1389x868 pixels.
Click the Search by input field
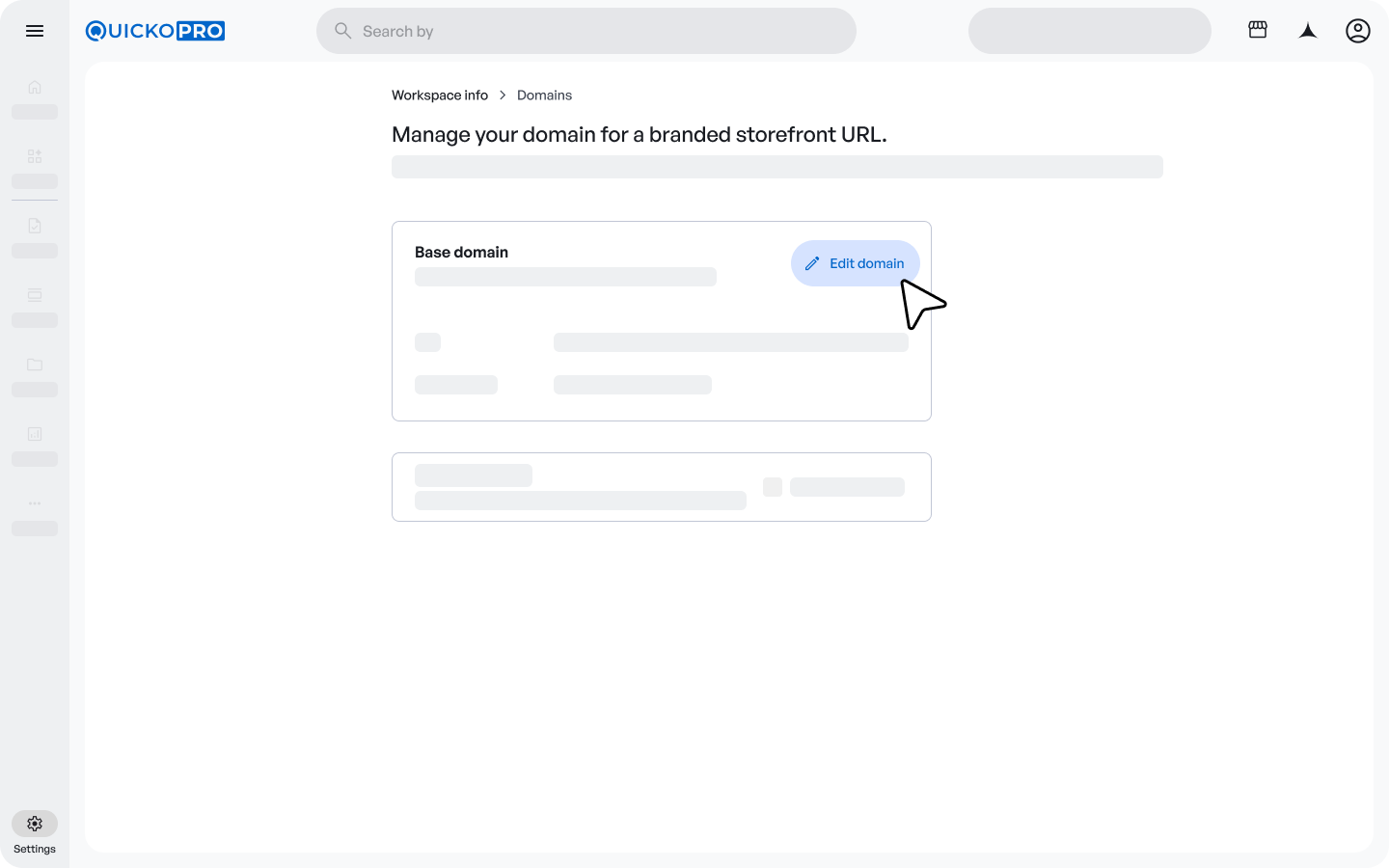coord(598,31)
